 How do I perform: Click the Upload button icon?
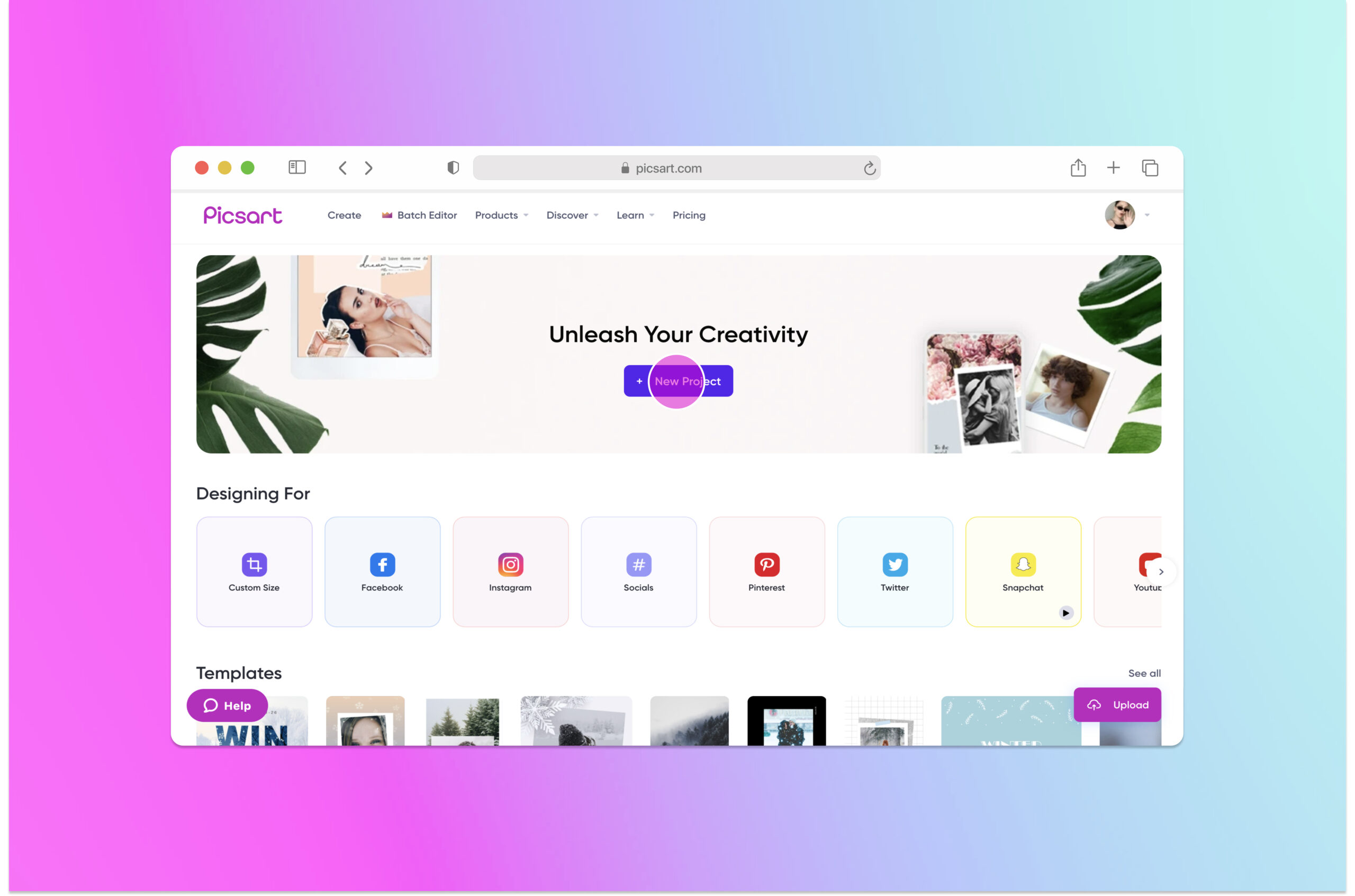[x=1093, y=704]
